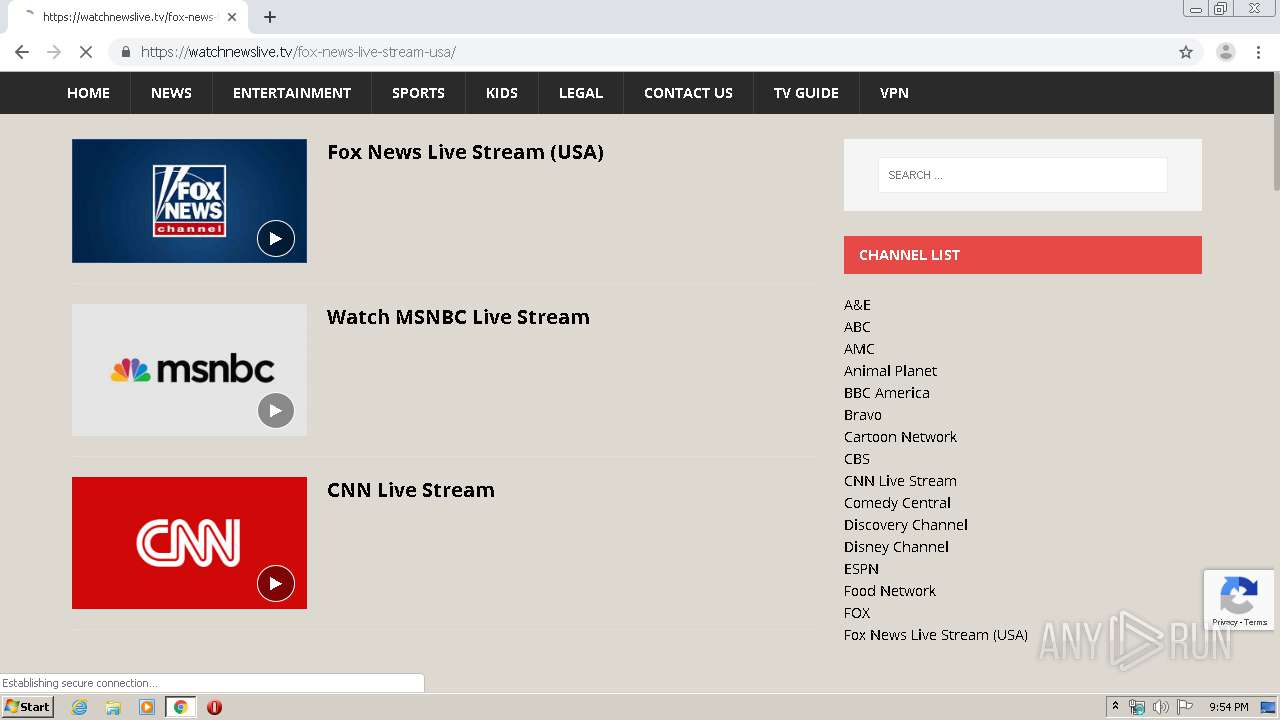1280x720 pixels.
Task: Play the MSNBC thumbnail video
Action: 276,411
